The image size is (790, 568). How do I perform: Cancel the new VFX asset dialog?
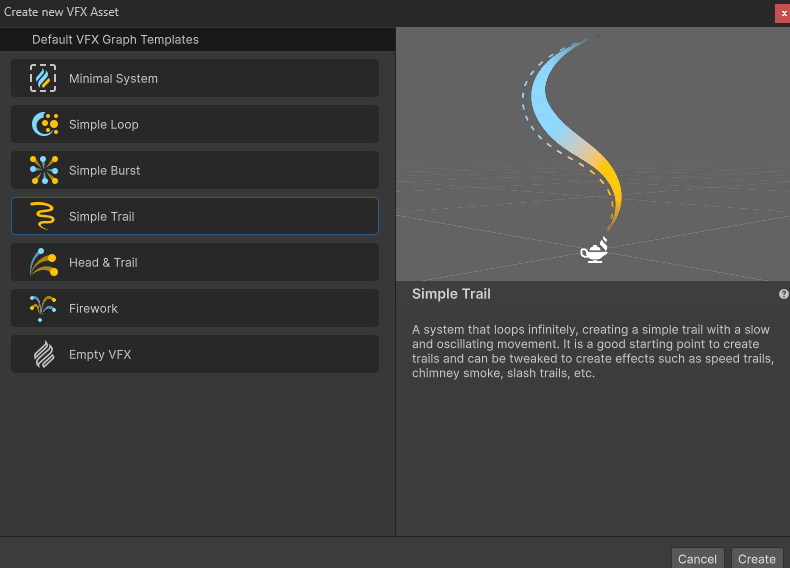697,558
